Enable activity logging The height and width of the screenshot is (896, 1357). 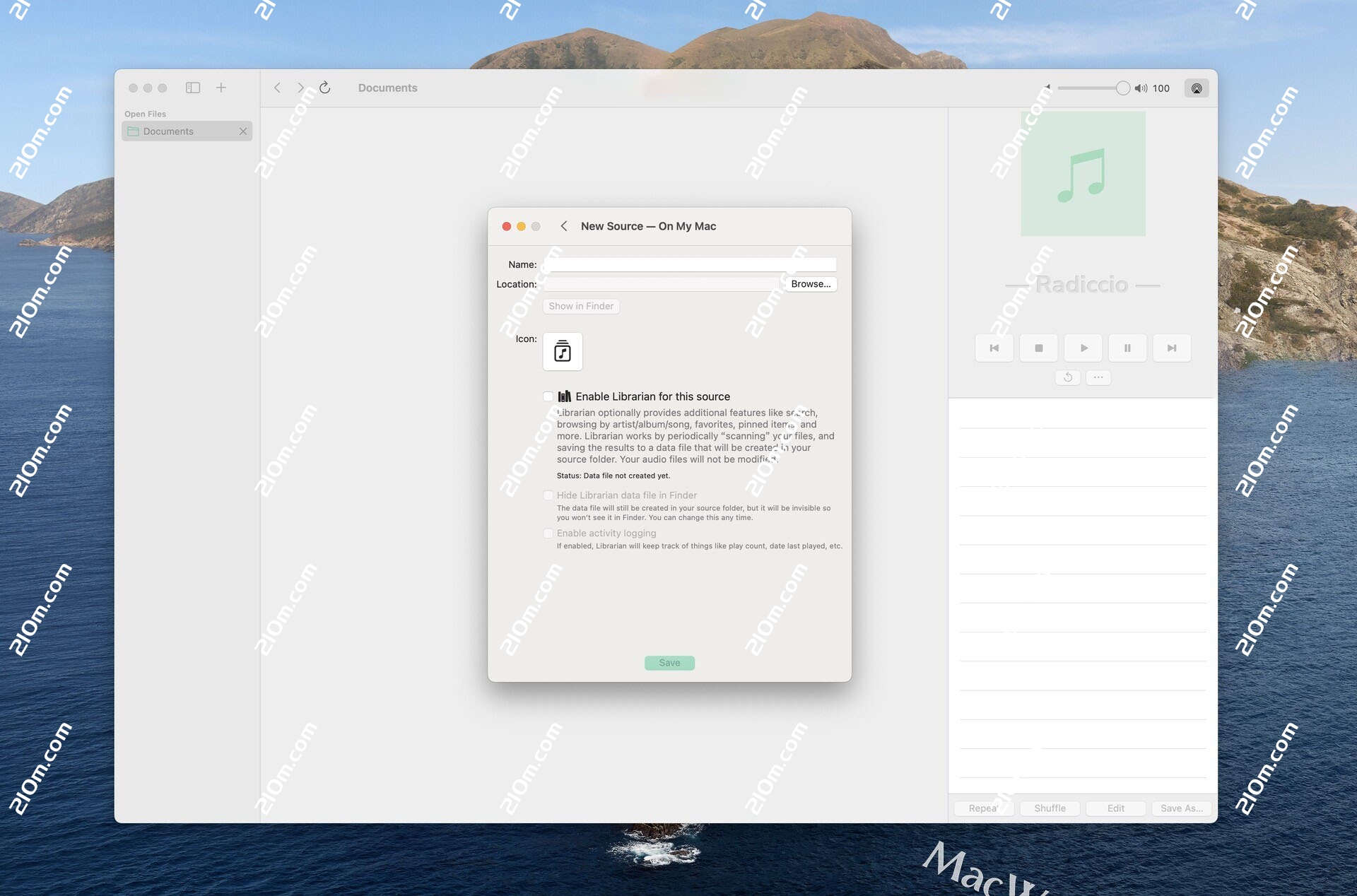tap(548, 534)
